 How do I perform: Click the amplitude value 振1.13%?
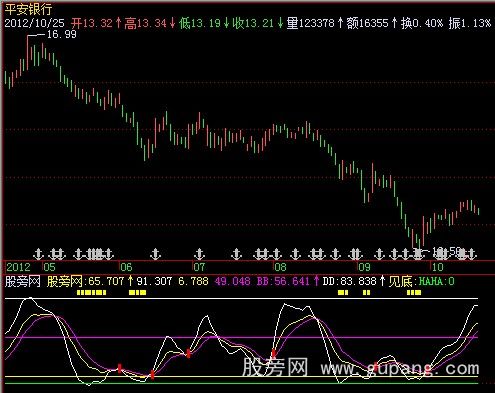[x=469, y=23]
